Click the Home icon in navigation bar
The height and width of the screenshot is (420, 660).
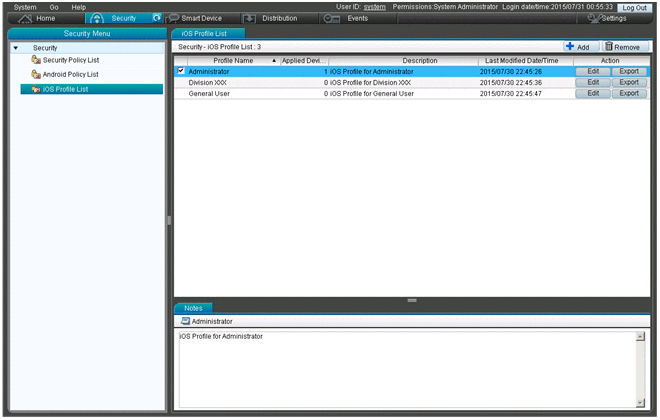click(24, 19)
